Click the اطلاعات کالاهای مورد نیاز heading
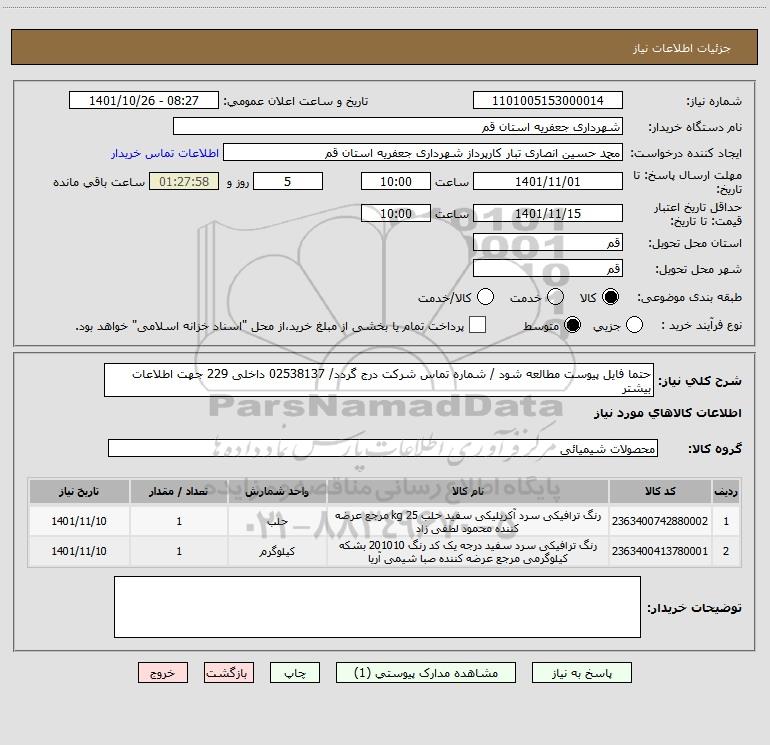Image resolution: width=770 pixels, height=745 pixels. (668, 413)
